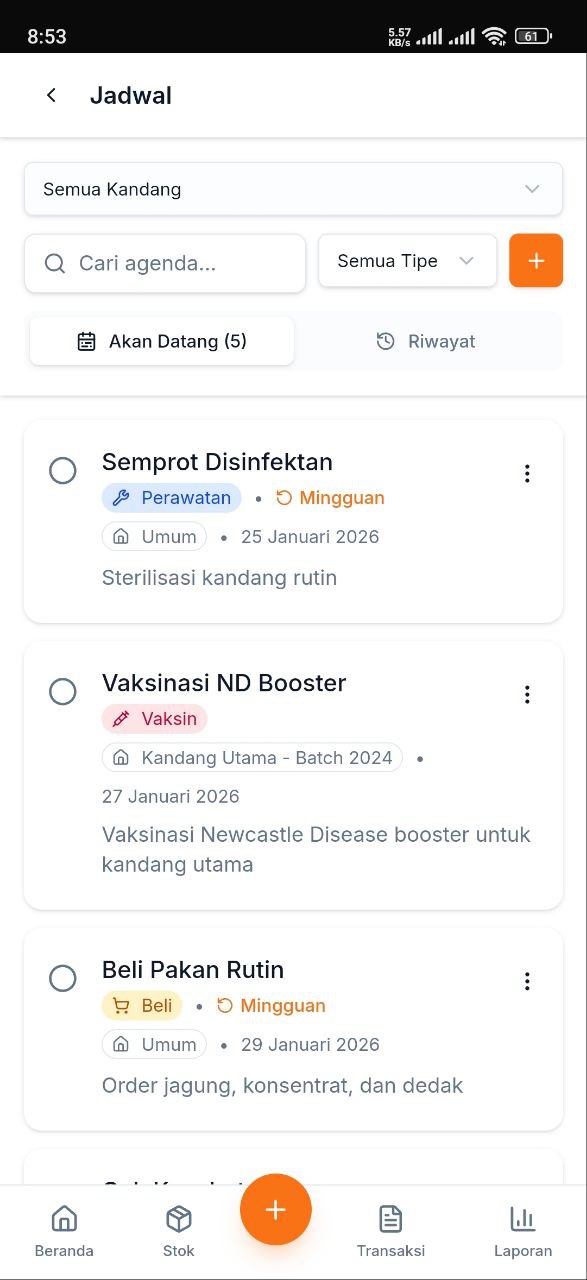Check the circle next to Vaksinasi ND Booster
The width and height of the screenshot is (587, 1280).
point(63,692)
